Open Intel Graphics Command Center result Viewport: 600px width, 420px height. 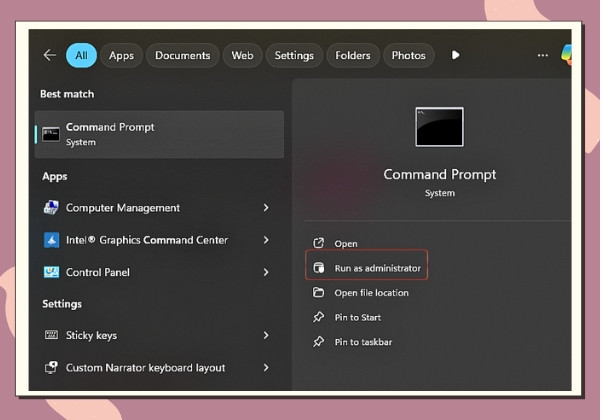pos(157,240)
